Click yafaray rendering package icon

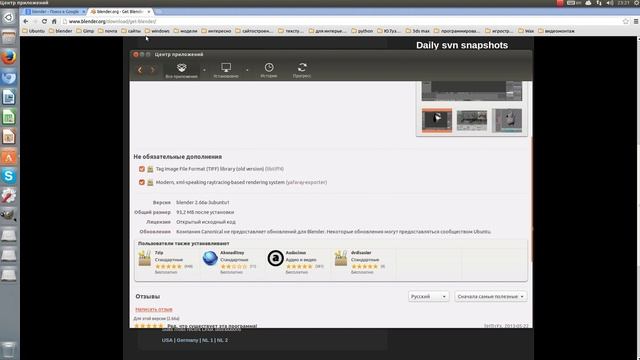[150, 182]
